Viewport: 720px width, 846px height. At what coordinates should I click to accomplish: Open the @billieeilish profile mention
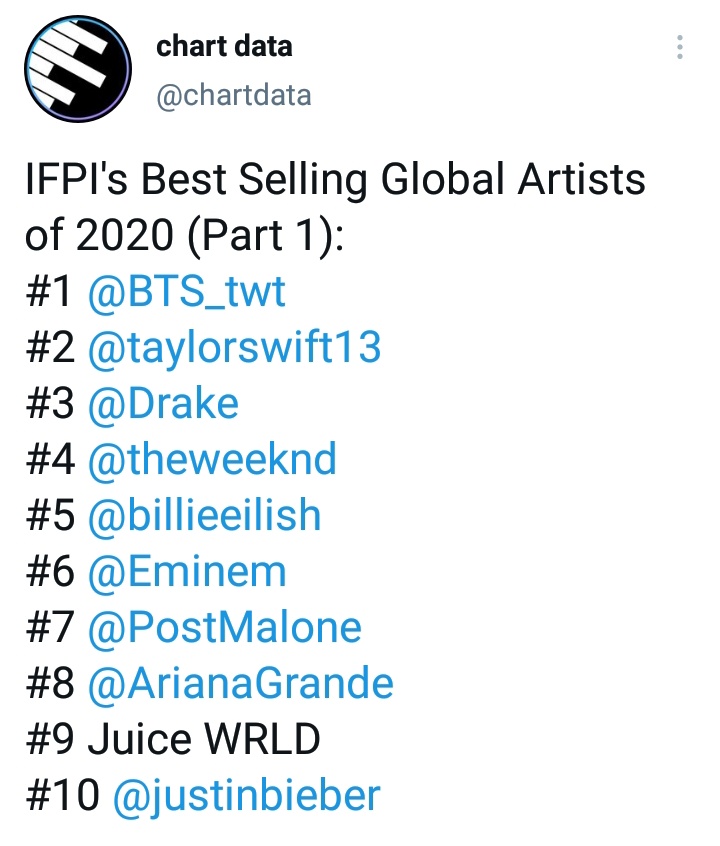(x=205, y=515)
